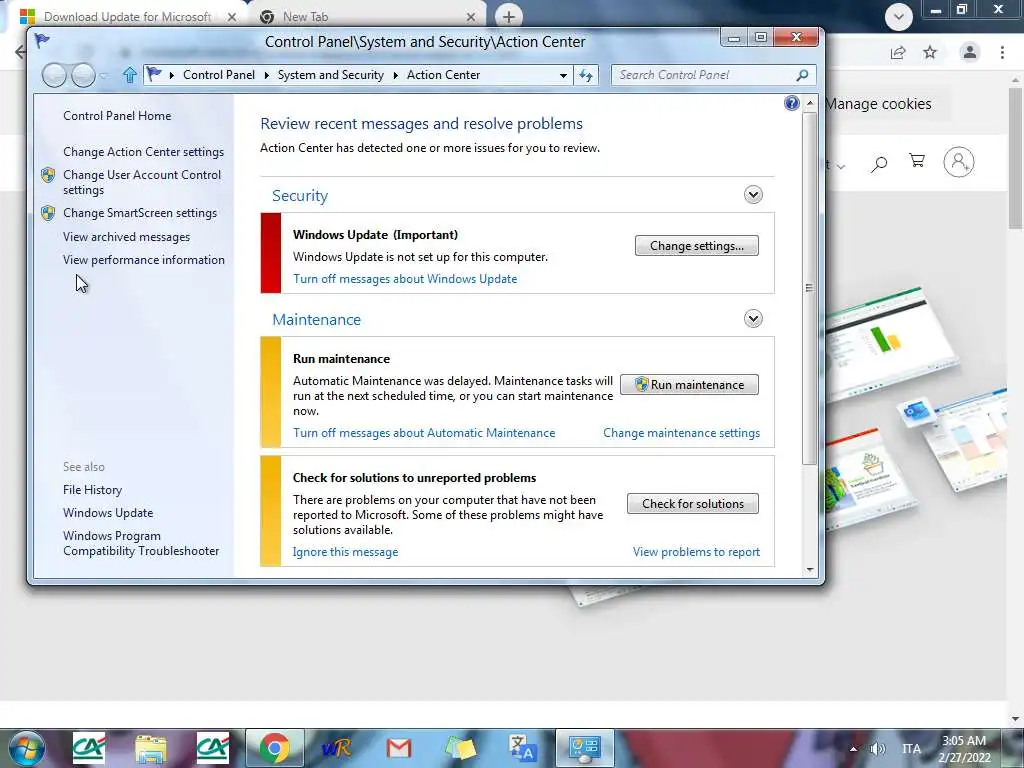Open Sticky Notes taskbar icon

[460, 748]
